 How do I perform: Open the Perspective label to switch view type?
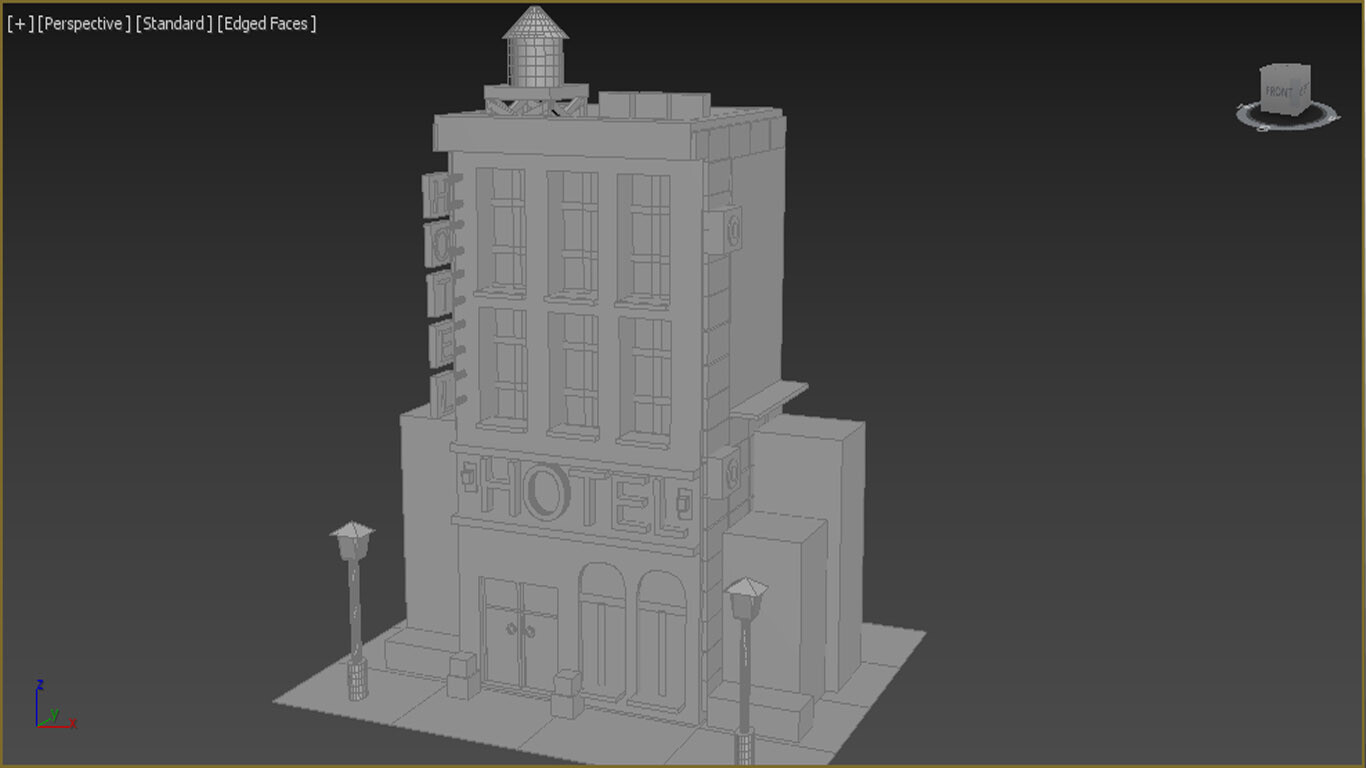pos(82,23)
